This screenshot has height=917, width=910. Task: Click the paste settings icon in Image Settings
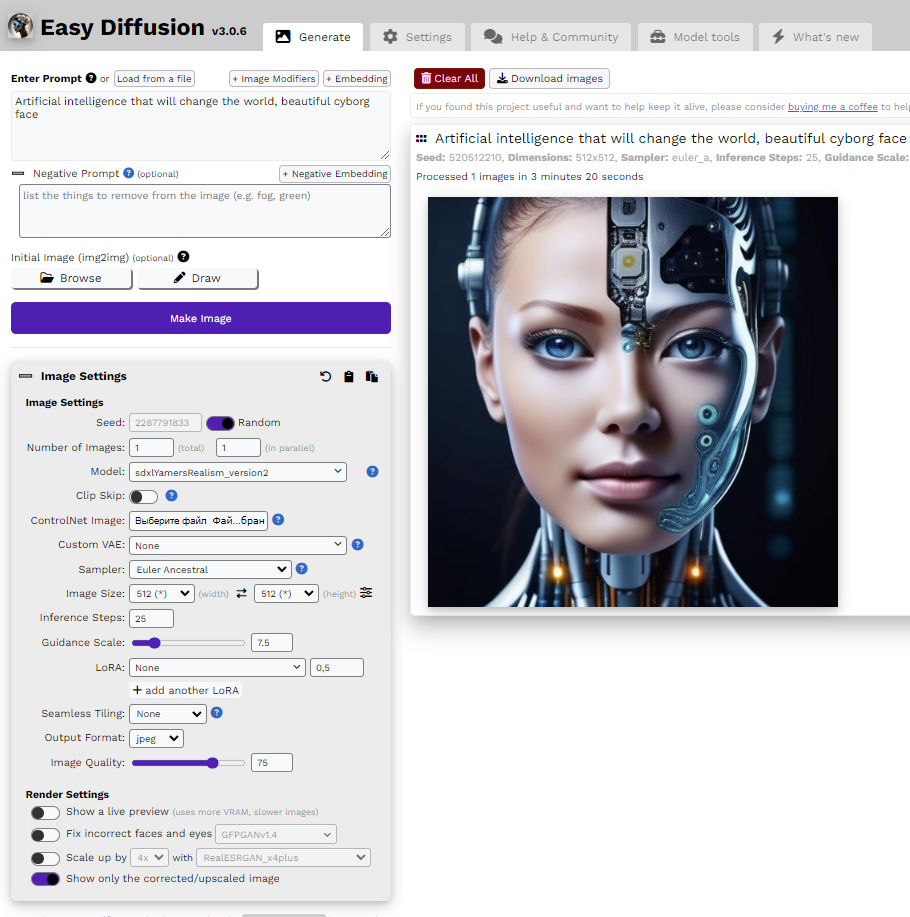coord(371,377)
